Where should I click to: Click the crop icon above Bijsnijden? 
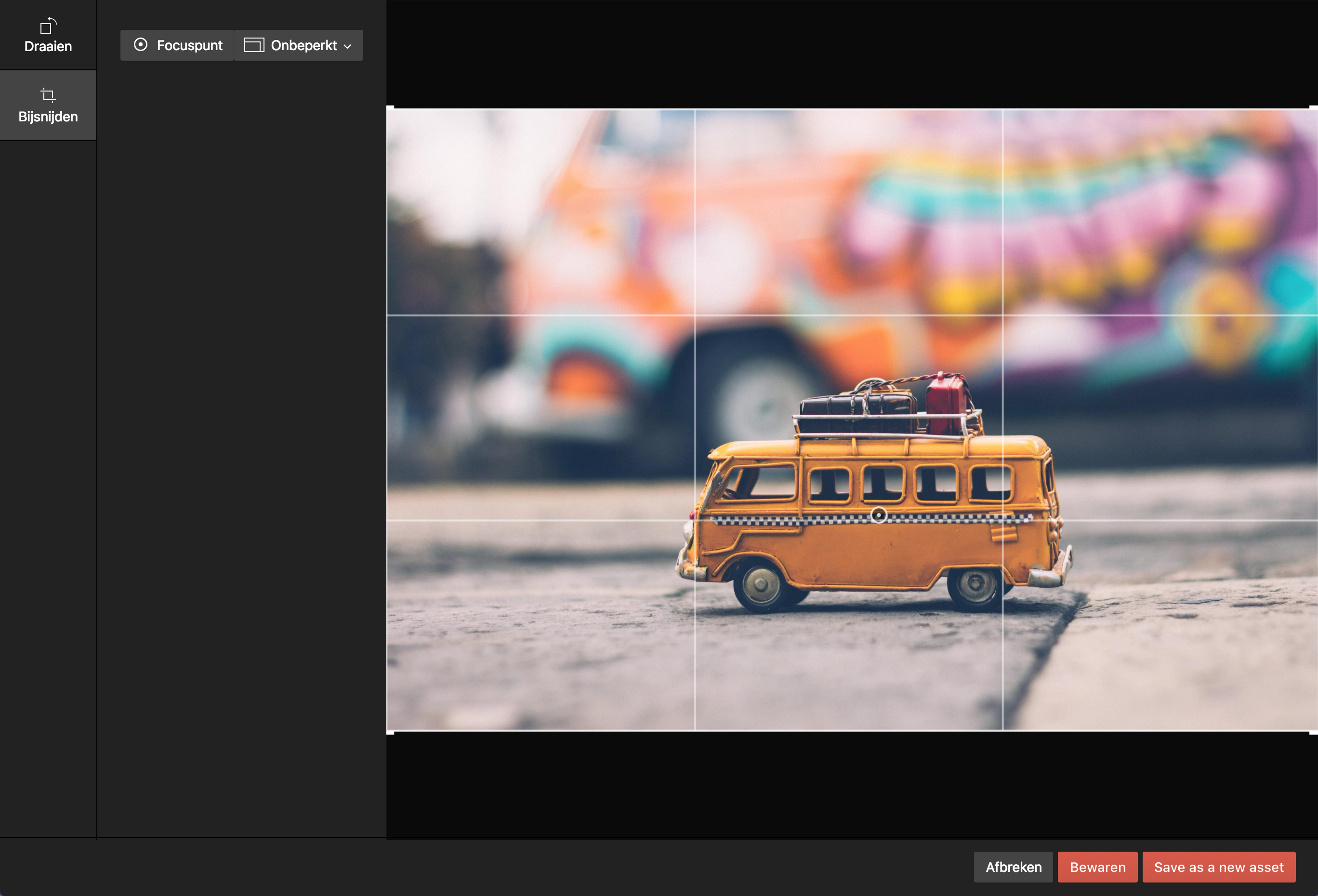pos(48,95)
